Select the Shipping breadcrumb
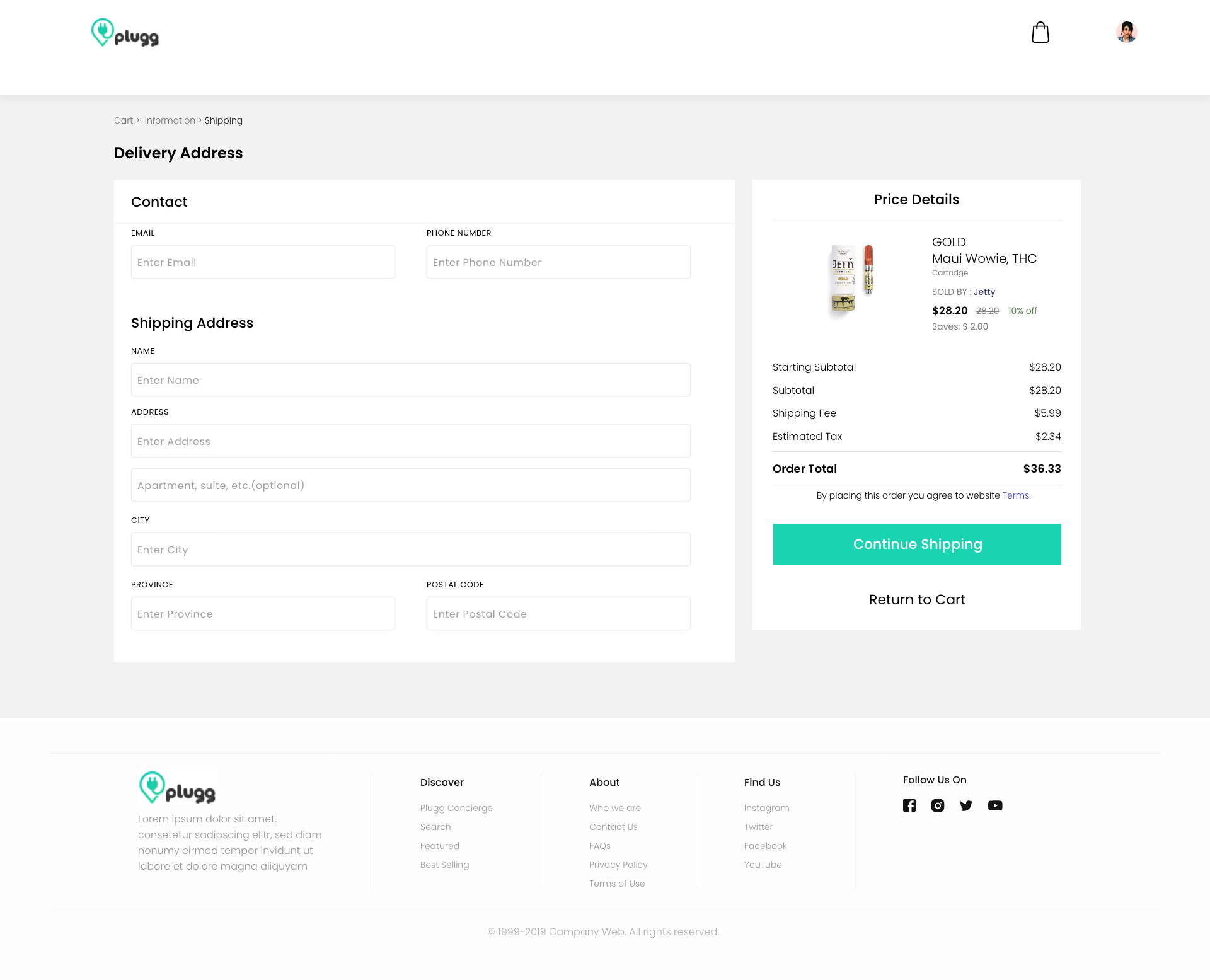Screen dimensions: 1210x980 click(223, 120)
